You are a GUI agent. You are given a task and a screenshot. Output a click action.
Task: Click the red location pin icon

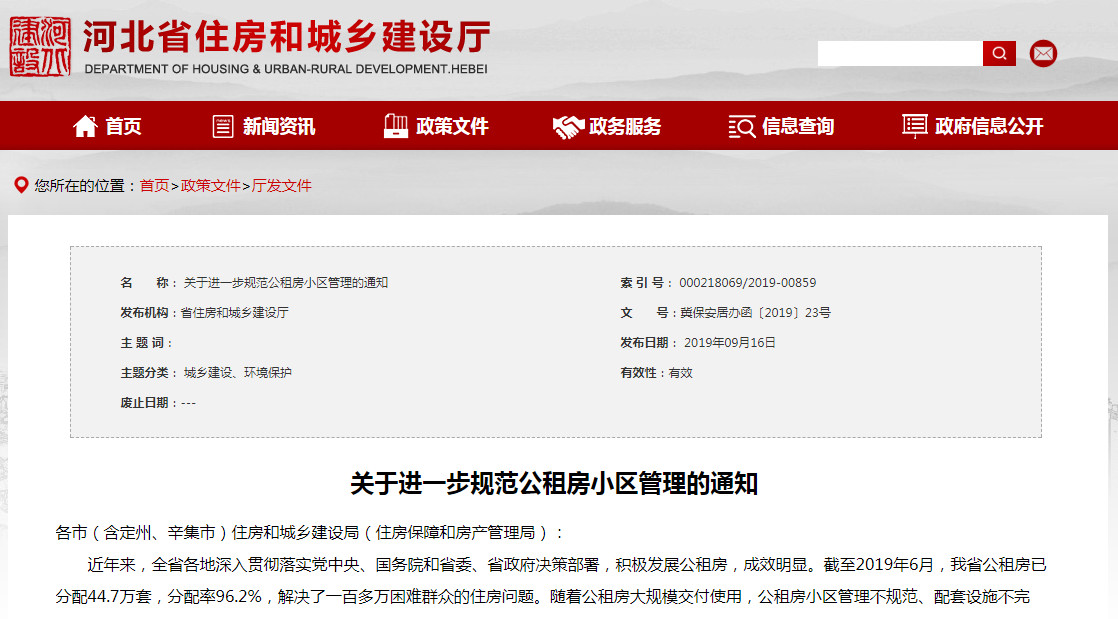(x=20, y=185)
